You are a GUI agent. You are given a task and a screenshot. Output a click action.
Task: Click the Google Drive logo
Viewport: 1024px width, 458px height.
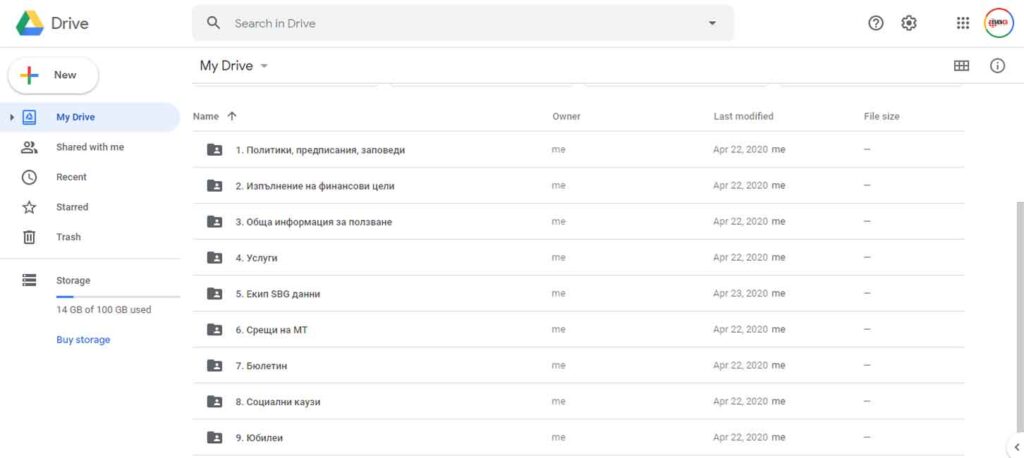pos(30,24)
